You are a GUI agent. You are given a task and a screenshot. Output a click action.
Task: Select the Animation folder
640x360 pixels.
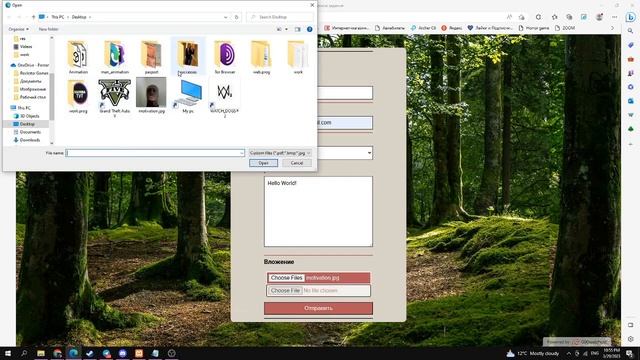pyautogui.click(x=78, y=57)
